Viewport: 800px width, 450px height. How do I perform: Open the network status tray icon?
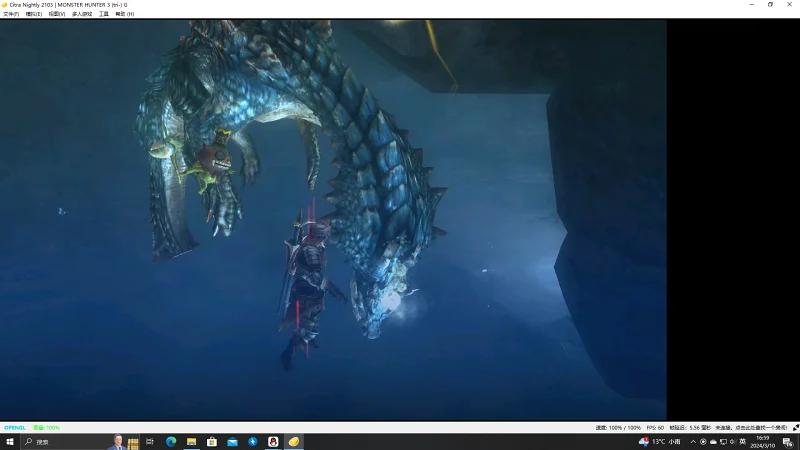click(x=723, y=442)
